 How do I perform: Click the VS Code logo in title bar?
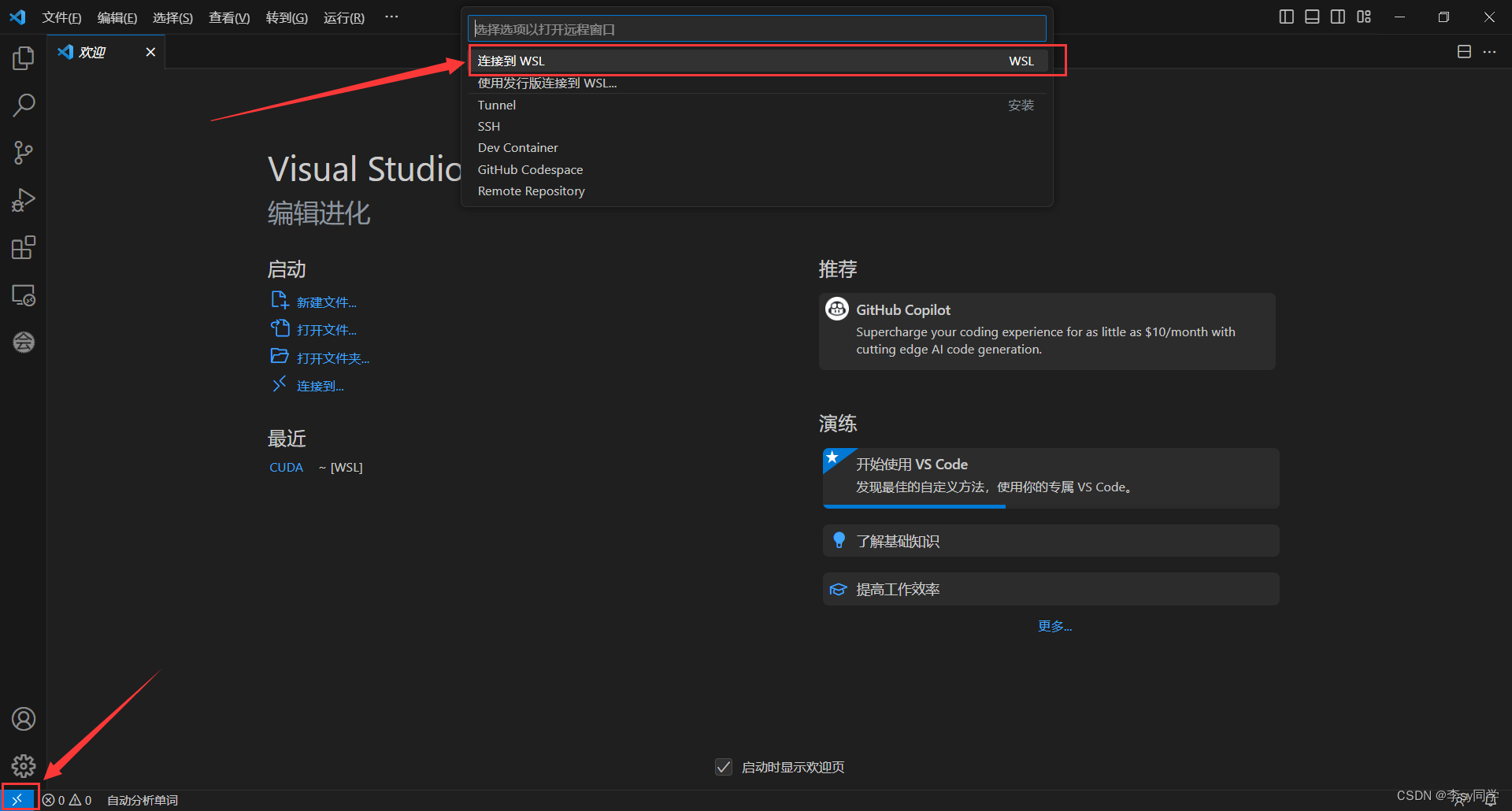[17, 17]
